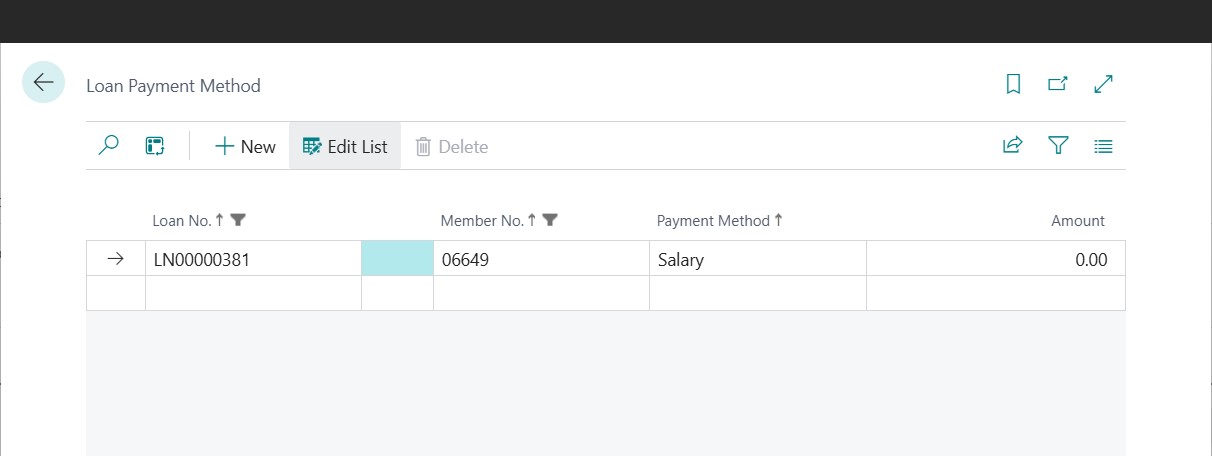Toggle the filter pane funnel icon
Image resolution: width=1212 pixels, height=456 pixels.
pyautogui.click(x=1058, y=146)
